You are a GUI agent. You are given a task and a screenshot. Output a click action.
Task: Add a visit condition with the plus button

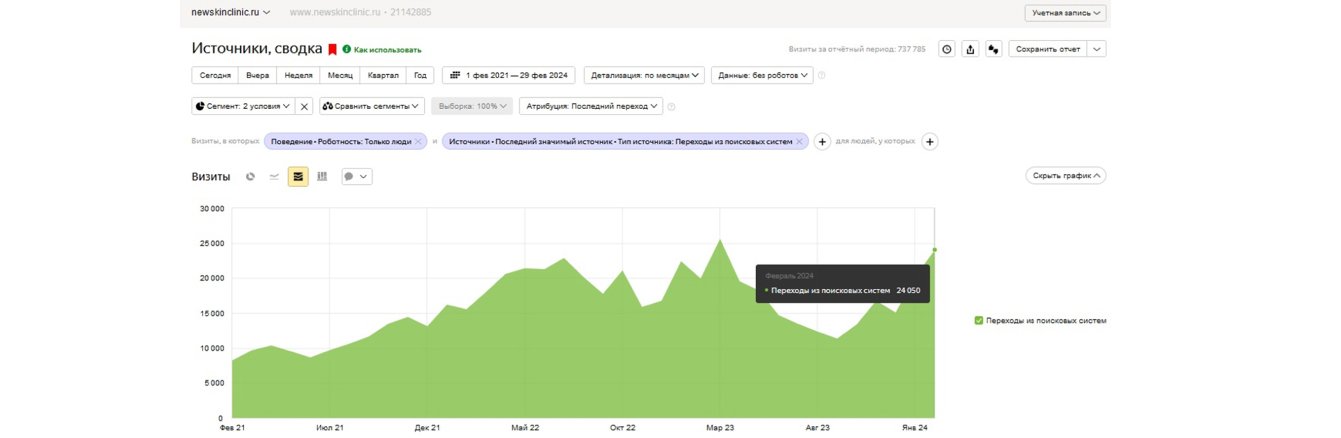tap(823, 142)
